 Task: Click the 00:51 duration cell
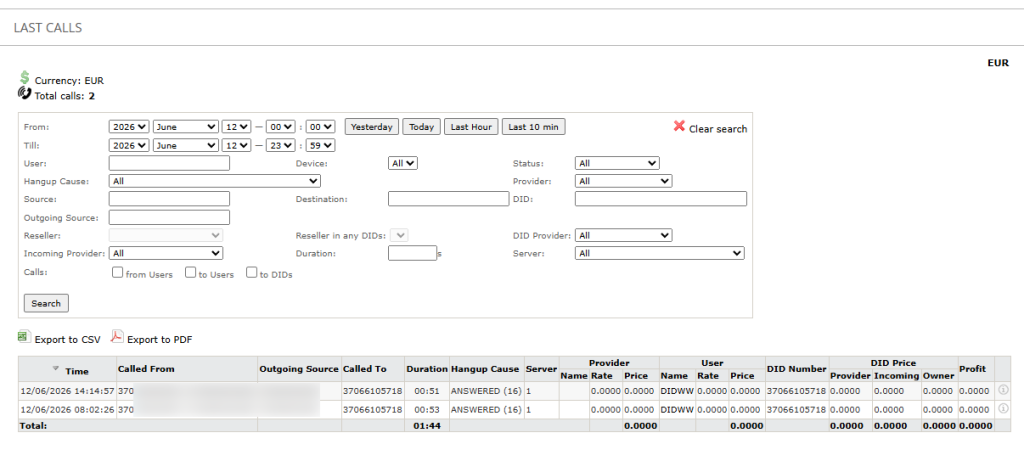pos(427,391)
